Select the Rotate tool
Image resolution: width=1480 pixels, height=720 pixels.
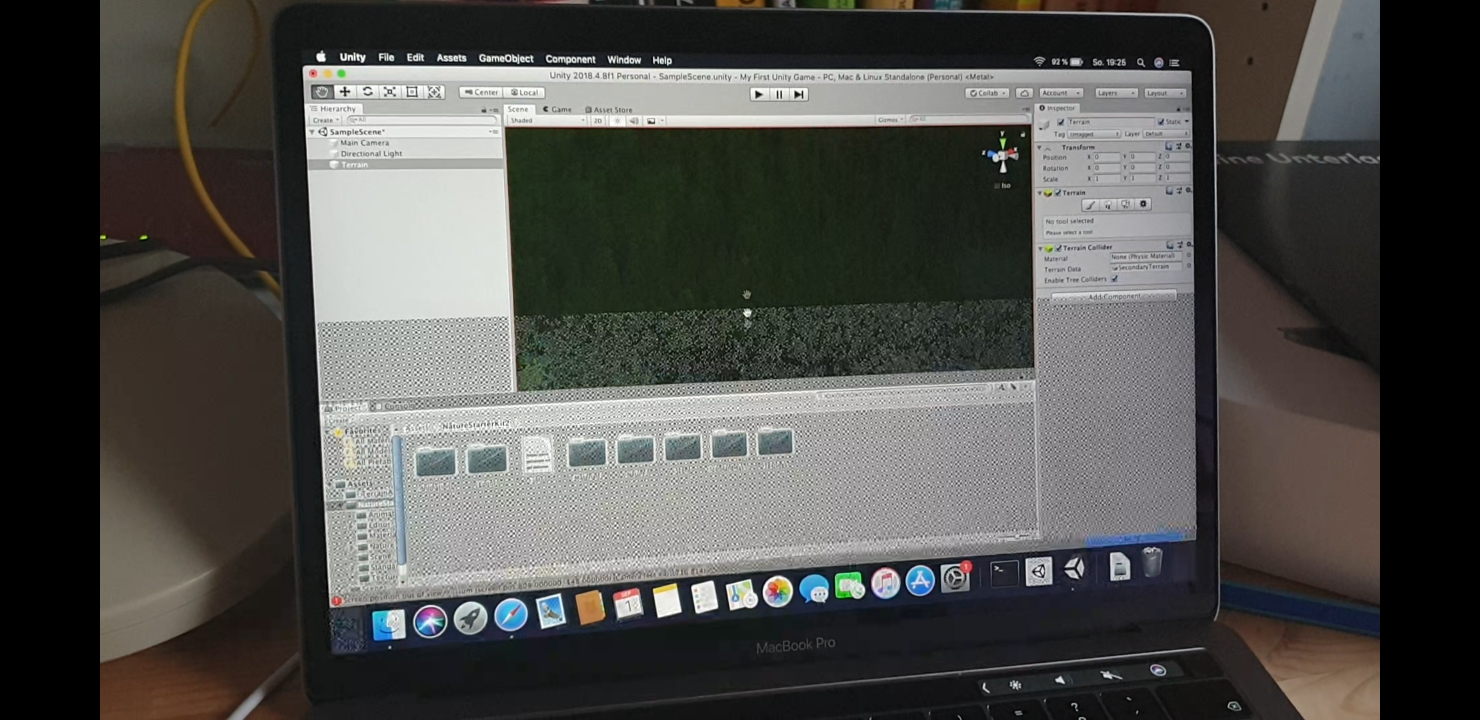367,92
